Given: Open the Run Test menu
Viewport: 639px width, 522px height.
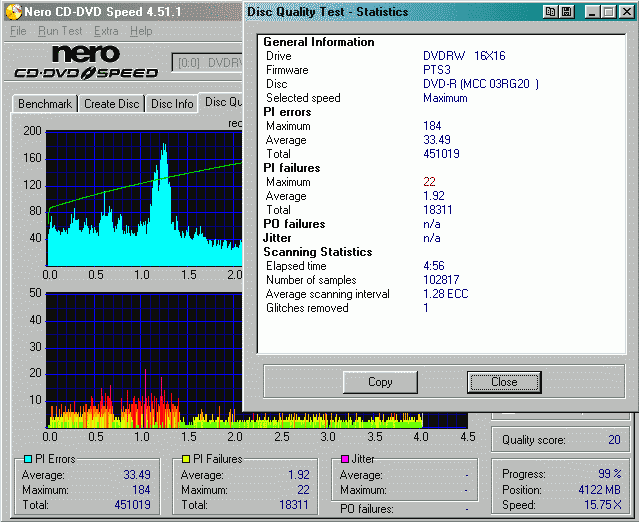Looking at the screenshot, I should coord(60,31).
